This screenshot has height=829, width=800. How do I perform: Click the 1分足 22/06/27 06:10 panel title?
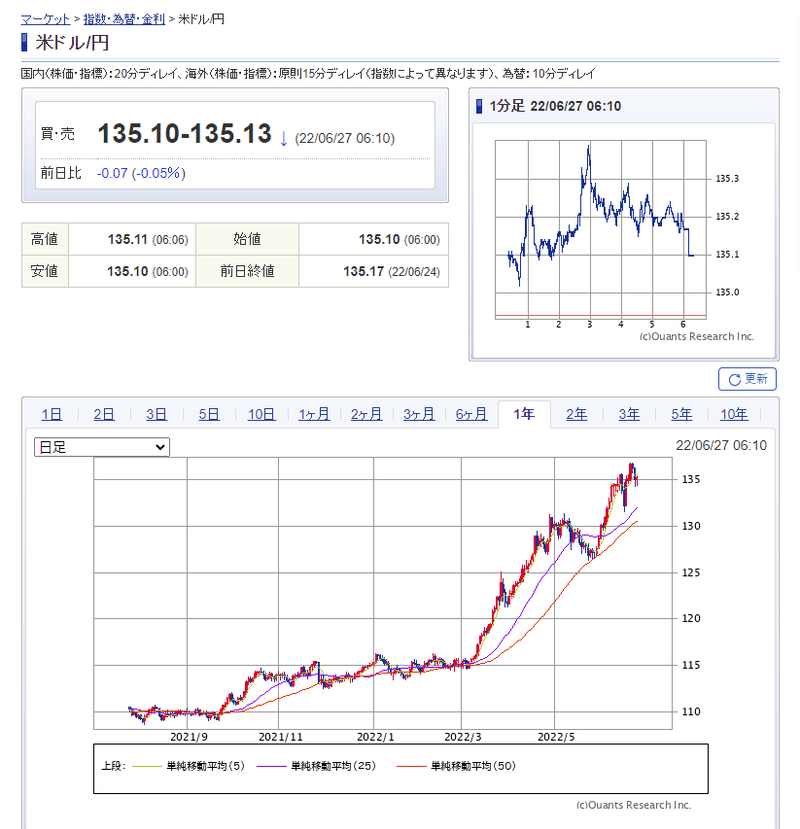[x=555, y=106]
